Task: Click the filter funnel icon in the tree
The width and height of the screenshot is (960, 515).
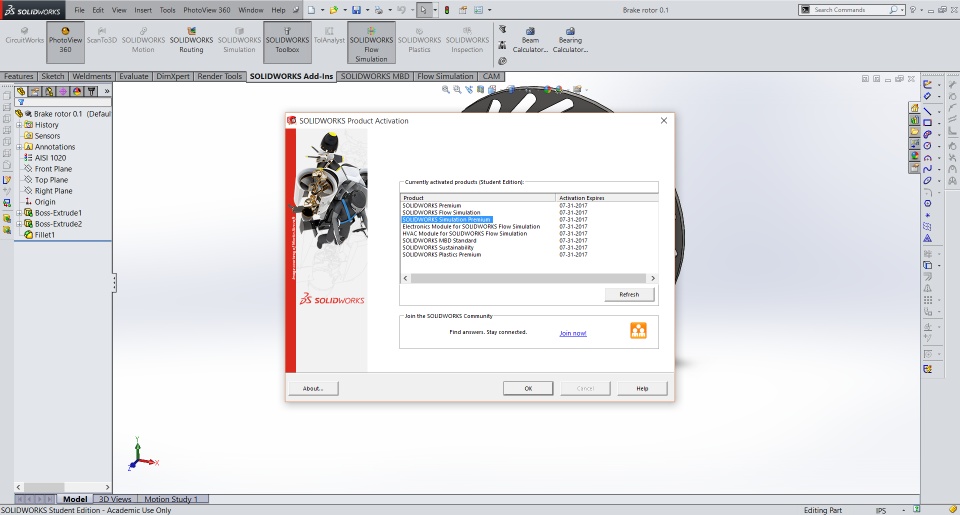Action: (x=21, y=102)
